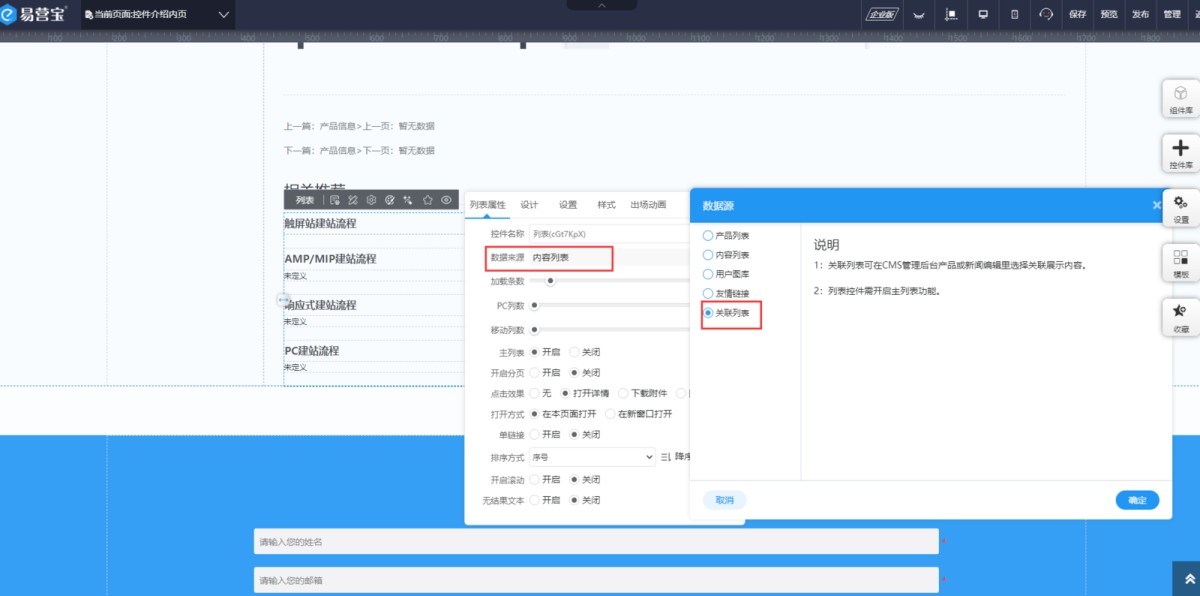Click the 取消 cancel button

click(724, 500)
